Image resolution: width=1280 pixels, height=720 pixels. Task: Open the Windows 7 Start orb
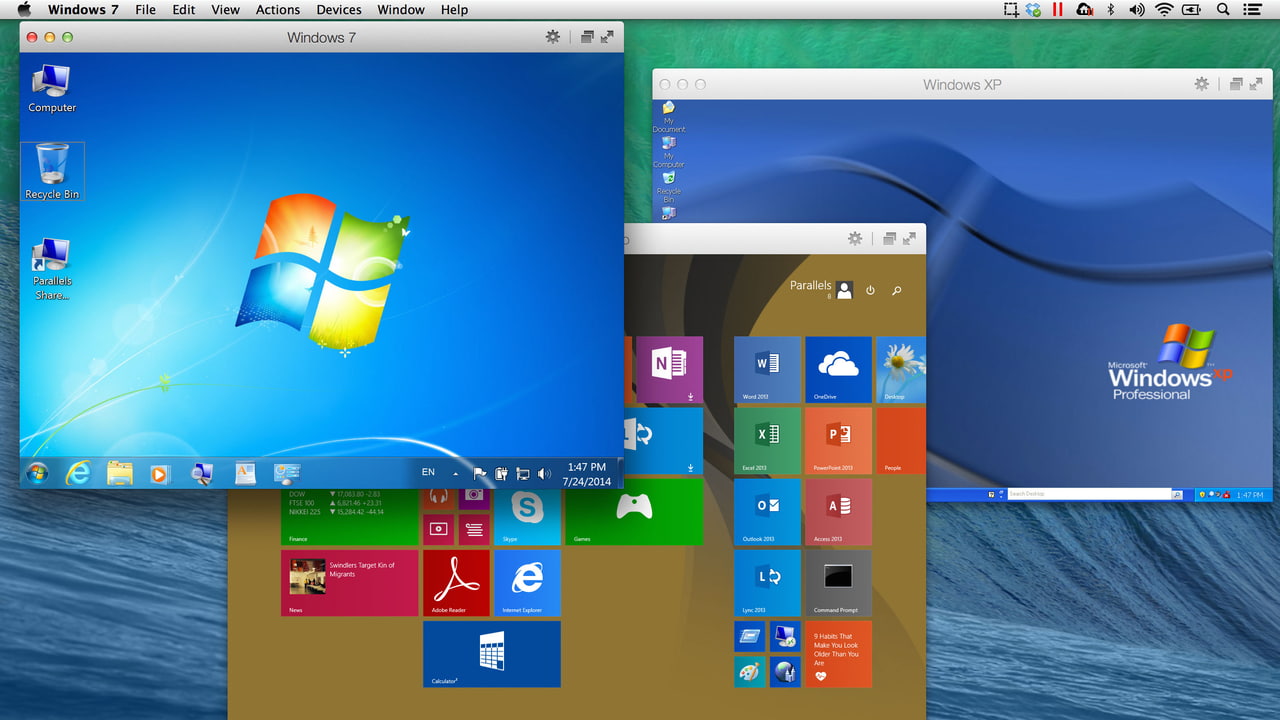pyautogui.click(x=37, y=472)
